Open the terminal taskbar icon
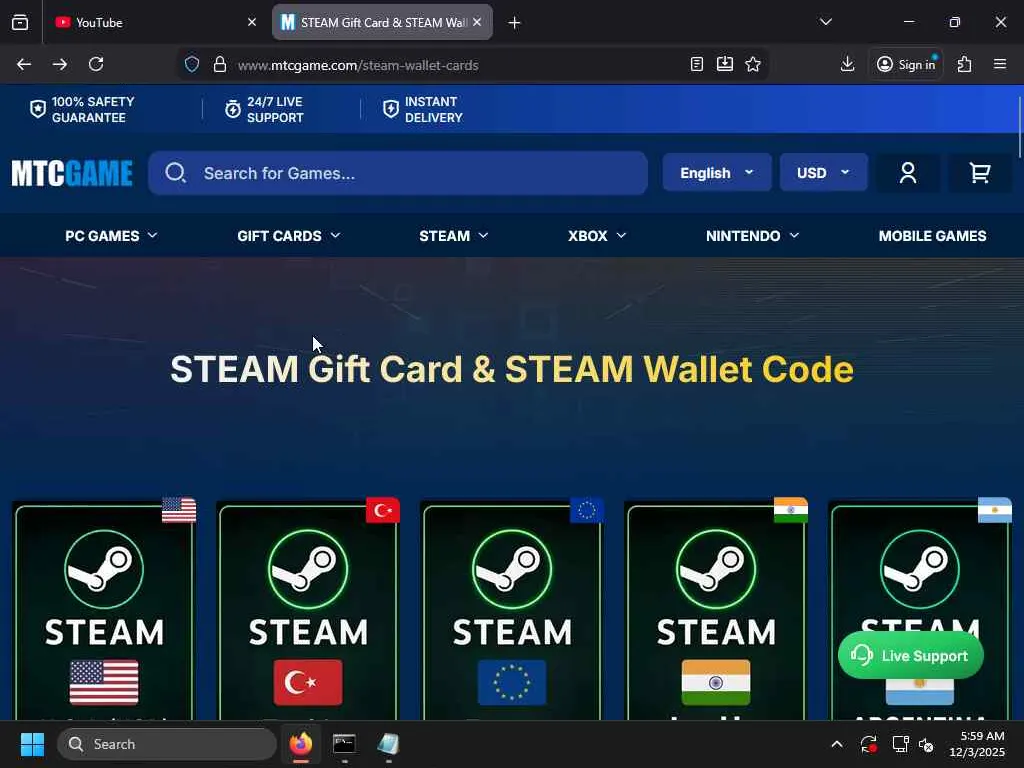This screenshot has height=768, width=1024. pos(344,744)
